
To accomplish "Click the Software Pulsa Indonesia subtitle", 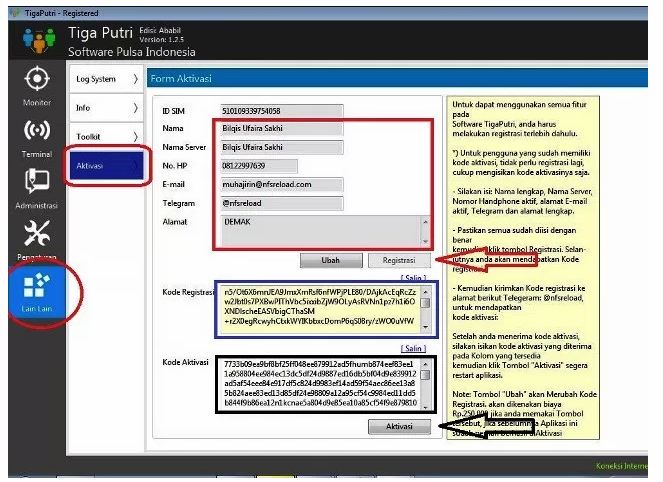I will pyautogui.click(x=132, y=52).
